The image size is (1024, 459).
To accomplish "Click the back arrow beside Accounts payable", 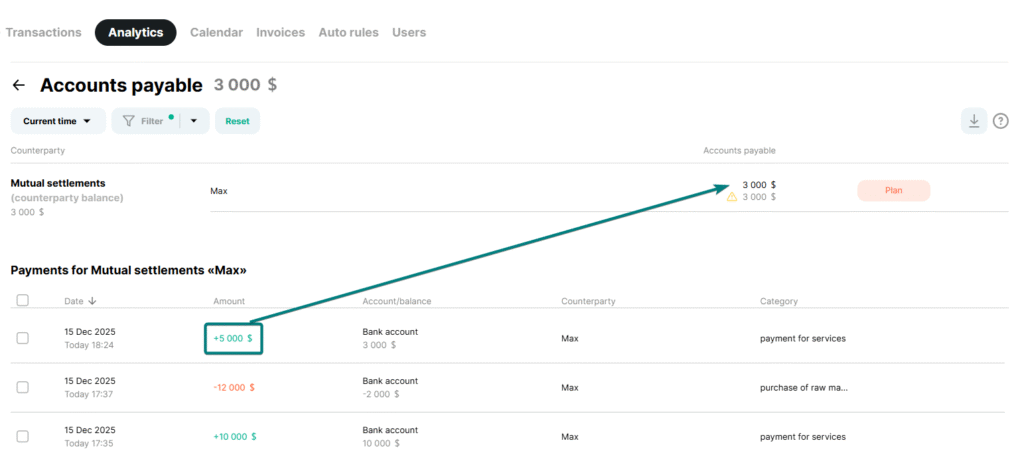I will [x=18, y=86].
